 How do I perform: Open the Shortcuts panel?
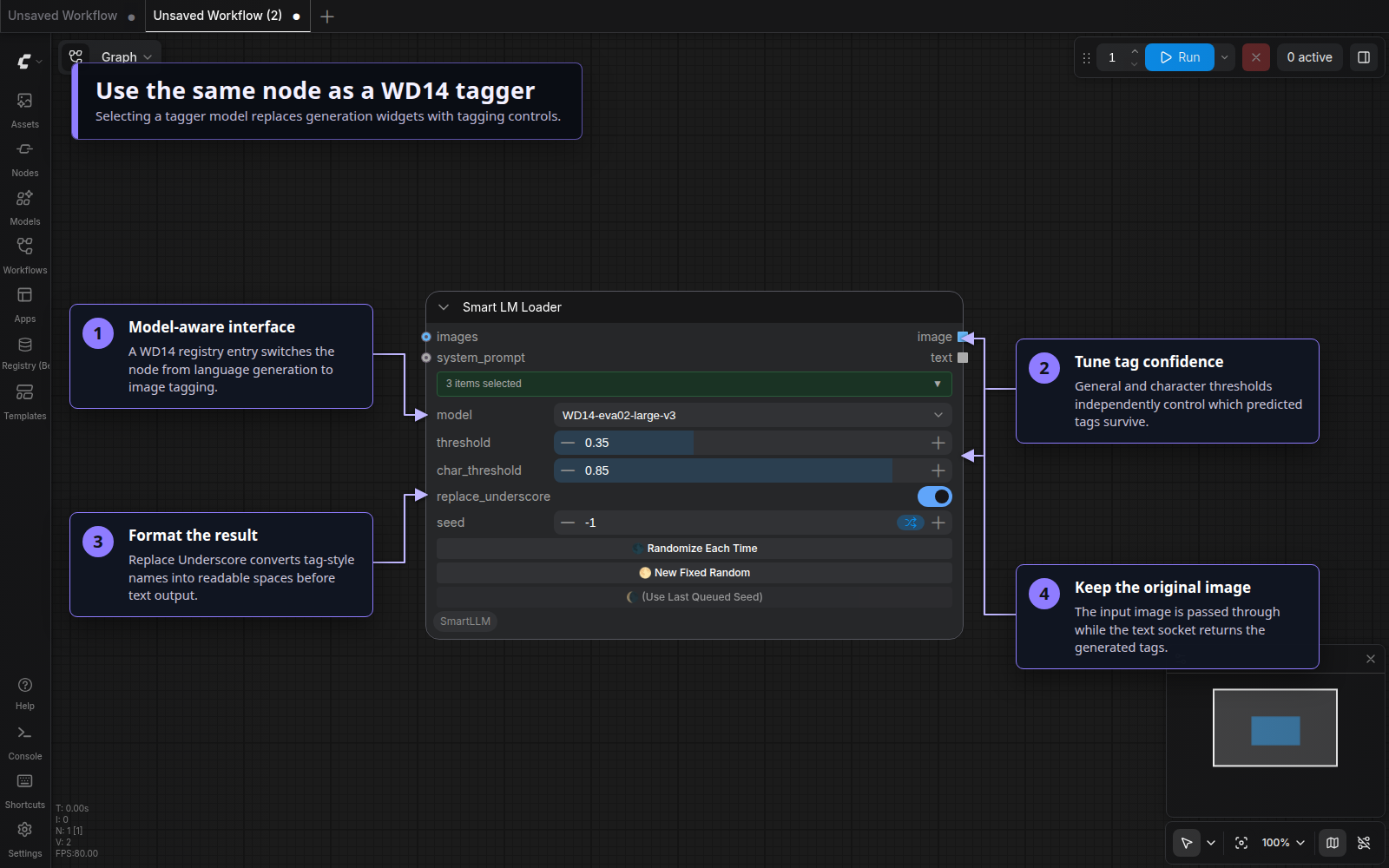pyautogui.click(x=25, y=792)
